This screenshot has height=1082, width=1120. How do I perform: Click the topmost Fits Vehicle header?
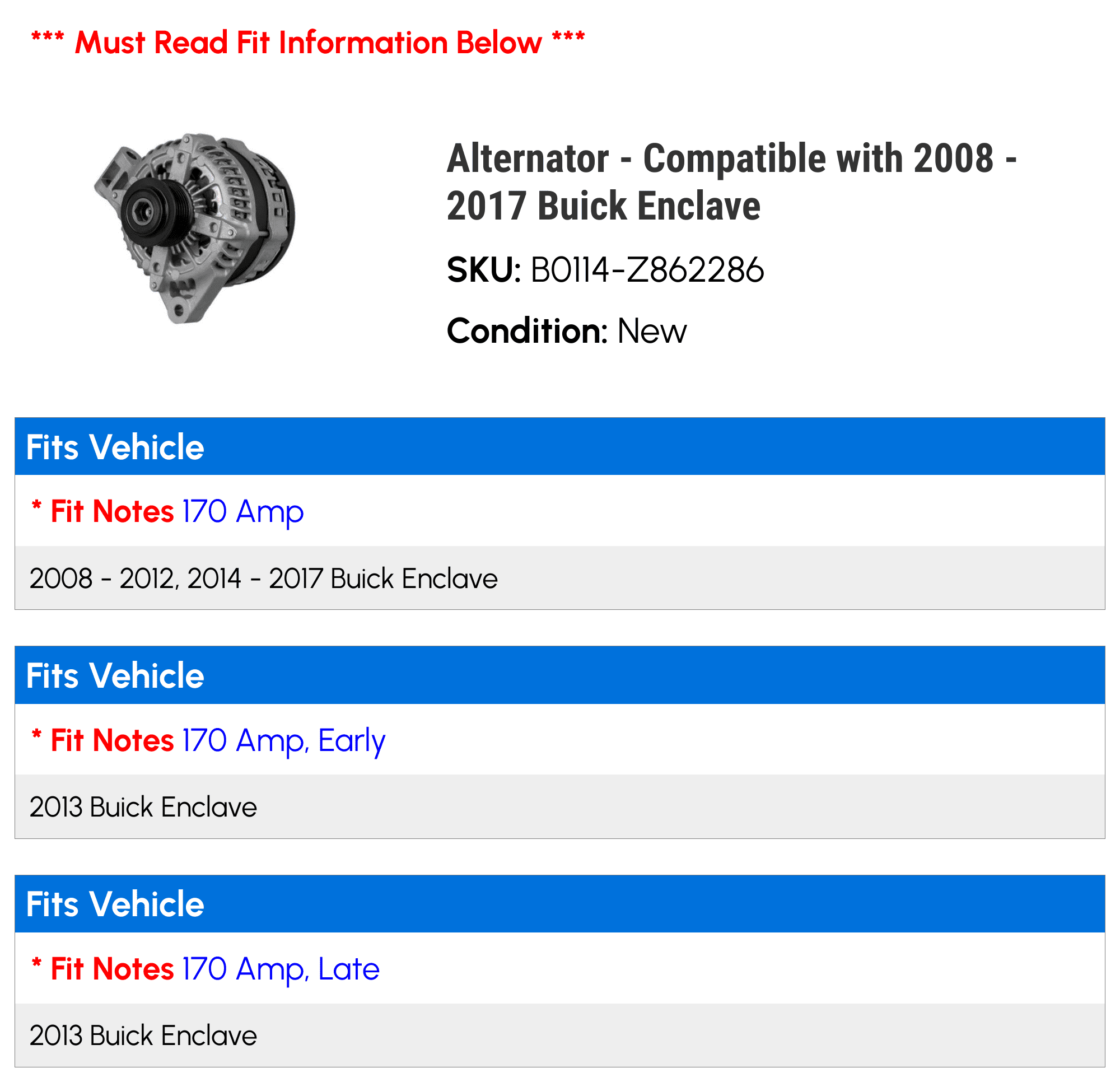115,447
